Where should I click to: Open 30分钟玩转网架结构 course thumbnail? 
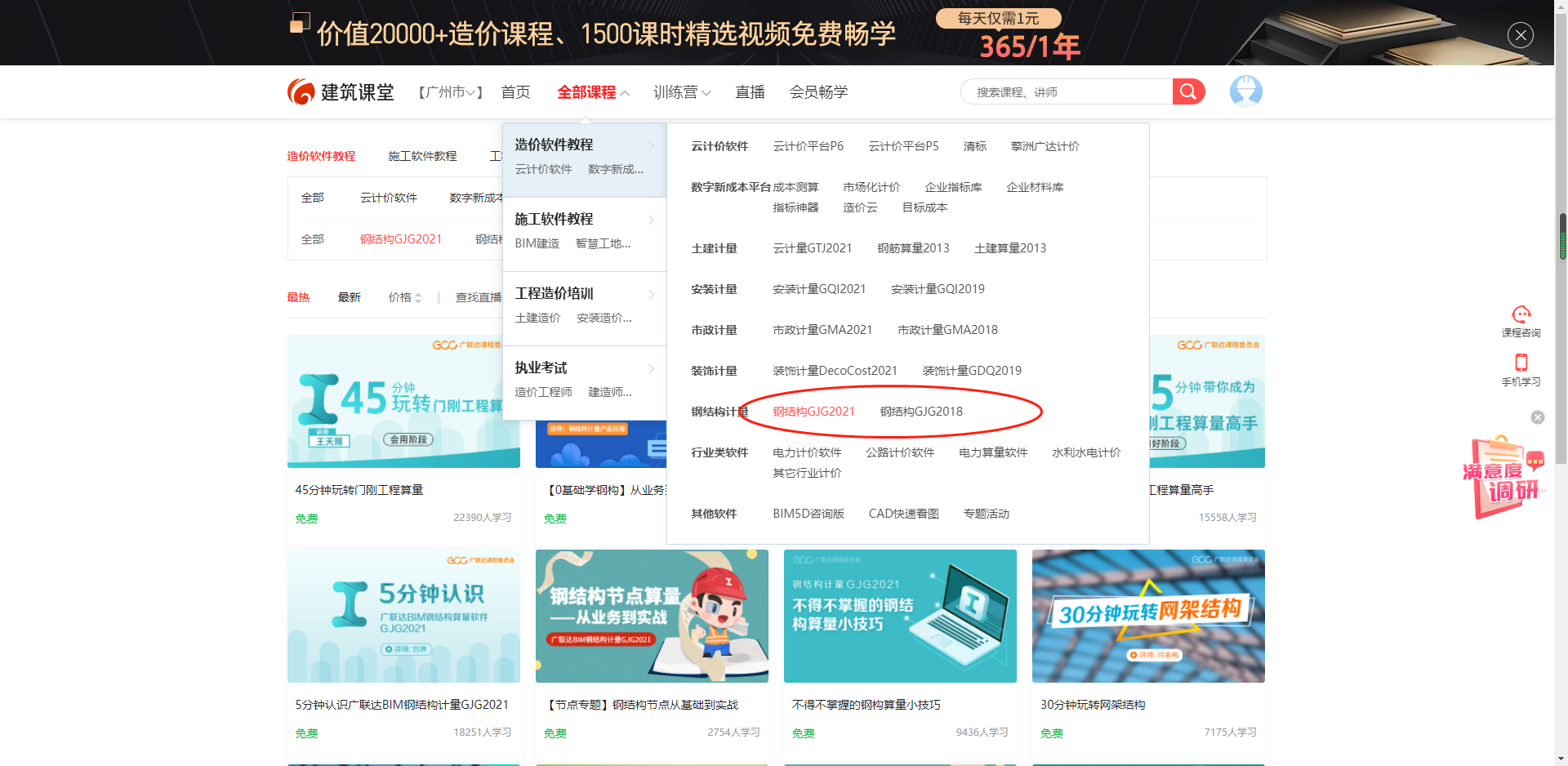1148,616
